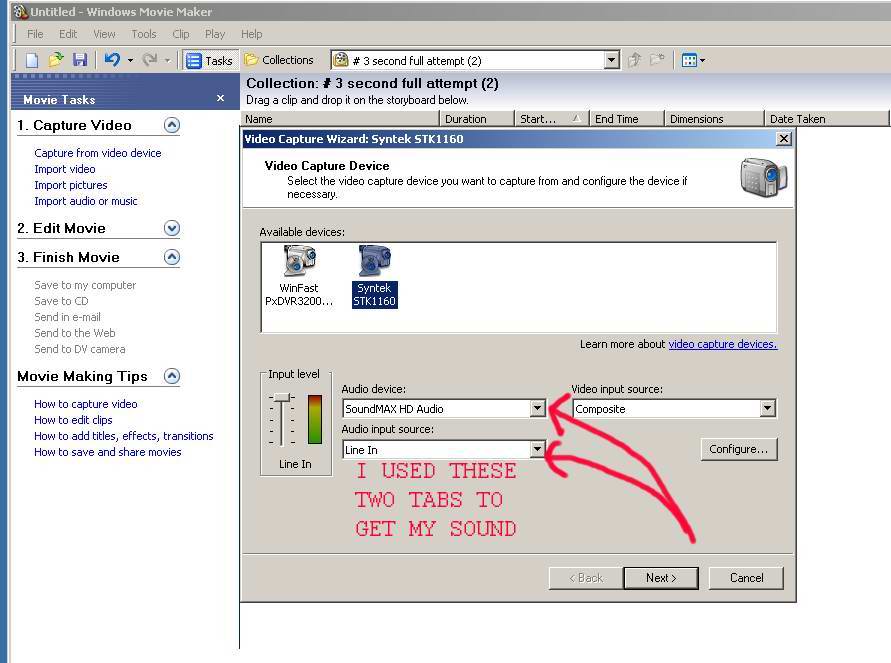Screen dimensions: 891x663
Task: Open the Views button dropdown arrow
Action: (703, 60)
